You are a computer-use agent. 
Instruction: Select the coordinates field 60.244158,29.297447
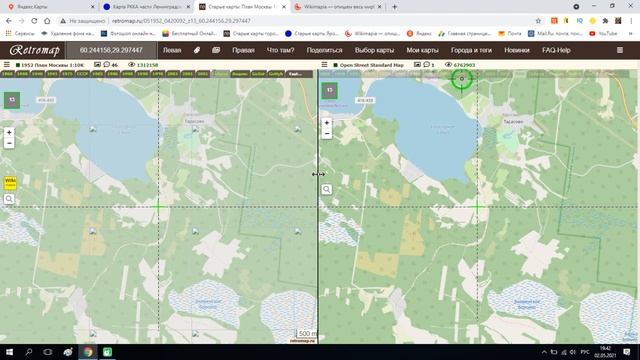(x=111, y=50)
